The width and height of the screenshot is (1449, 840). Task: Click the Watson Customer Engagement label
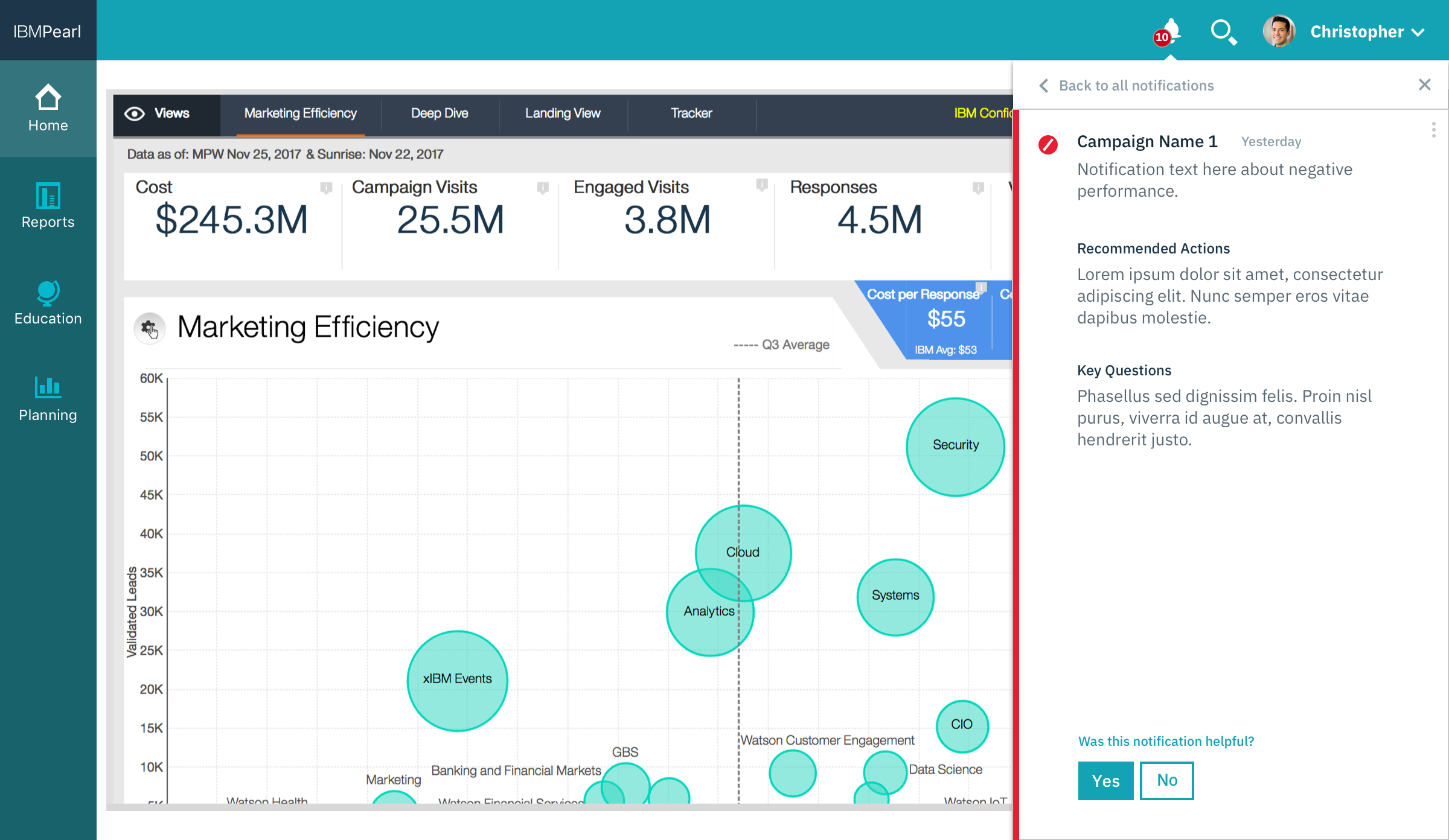[827, 740]
